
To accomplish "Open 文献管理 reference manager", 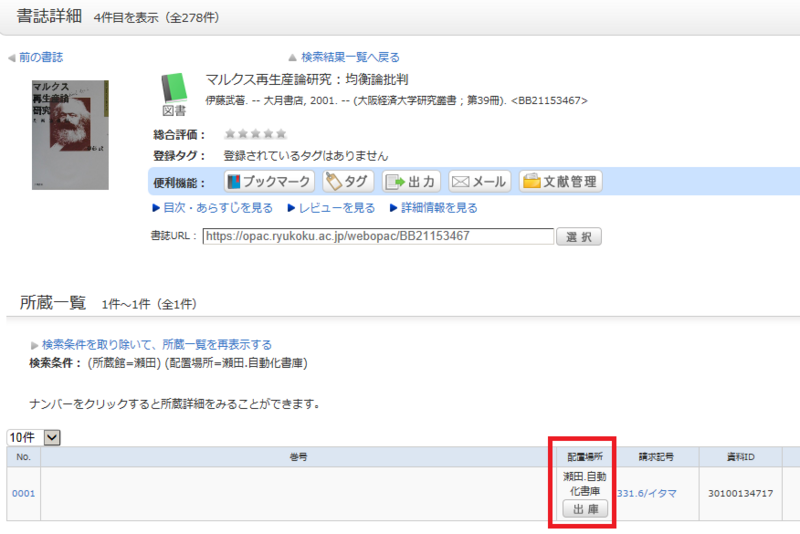I will [560, 182].
